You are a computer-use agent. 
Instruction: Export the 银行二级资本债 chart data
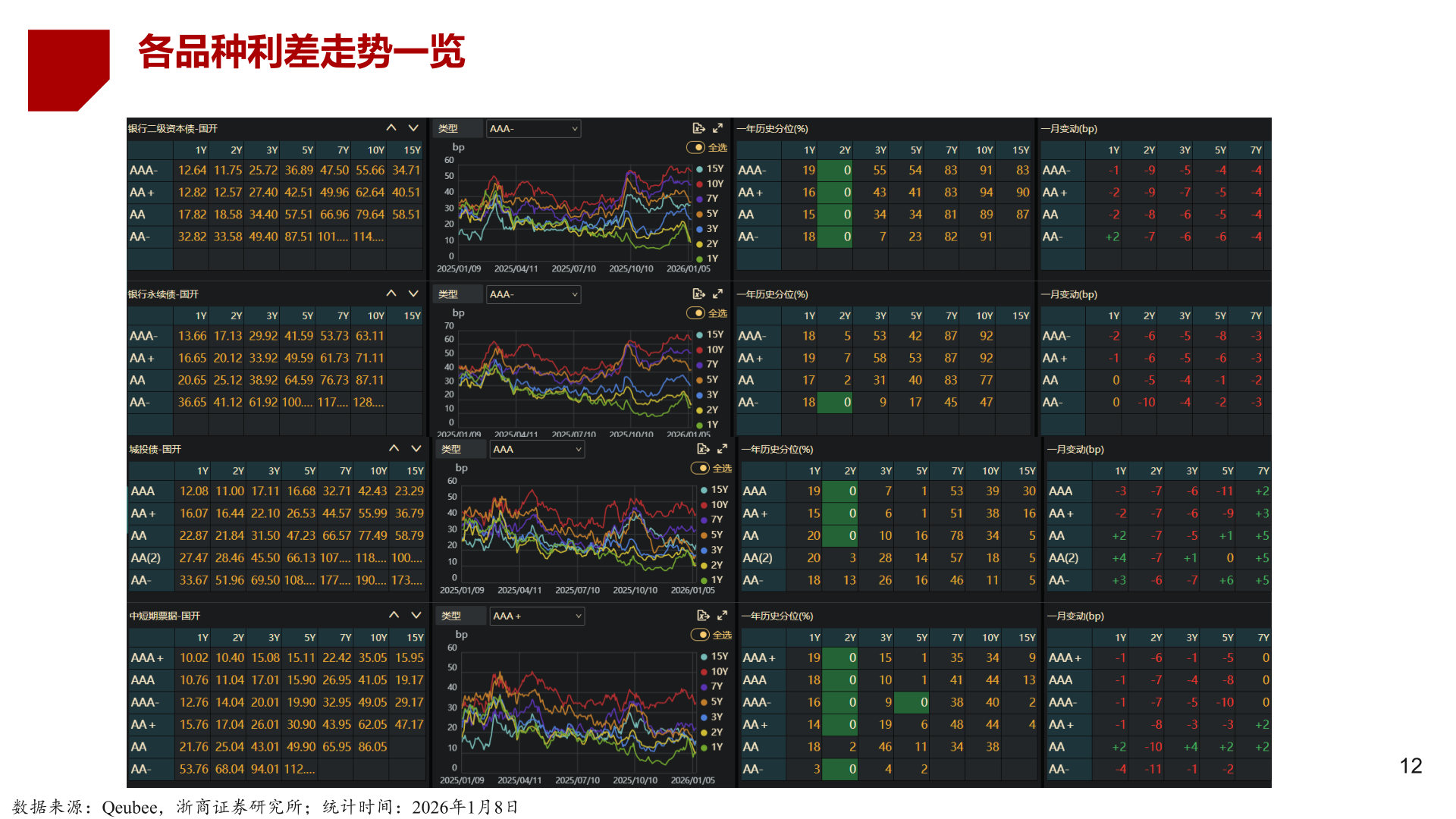point(698,128)
